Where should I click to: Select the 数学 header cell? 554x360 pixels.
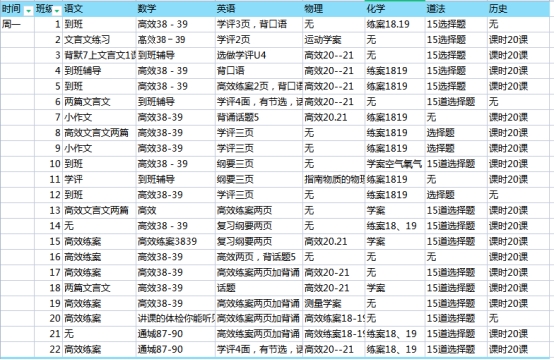176,9
